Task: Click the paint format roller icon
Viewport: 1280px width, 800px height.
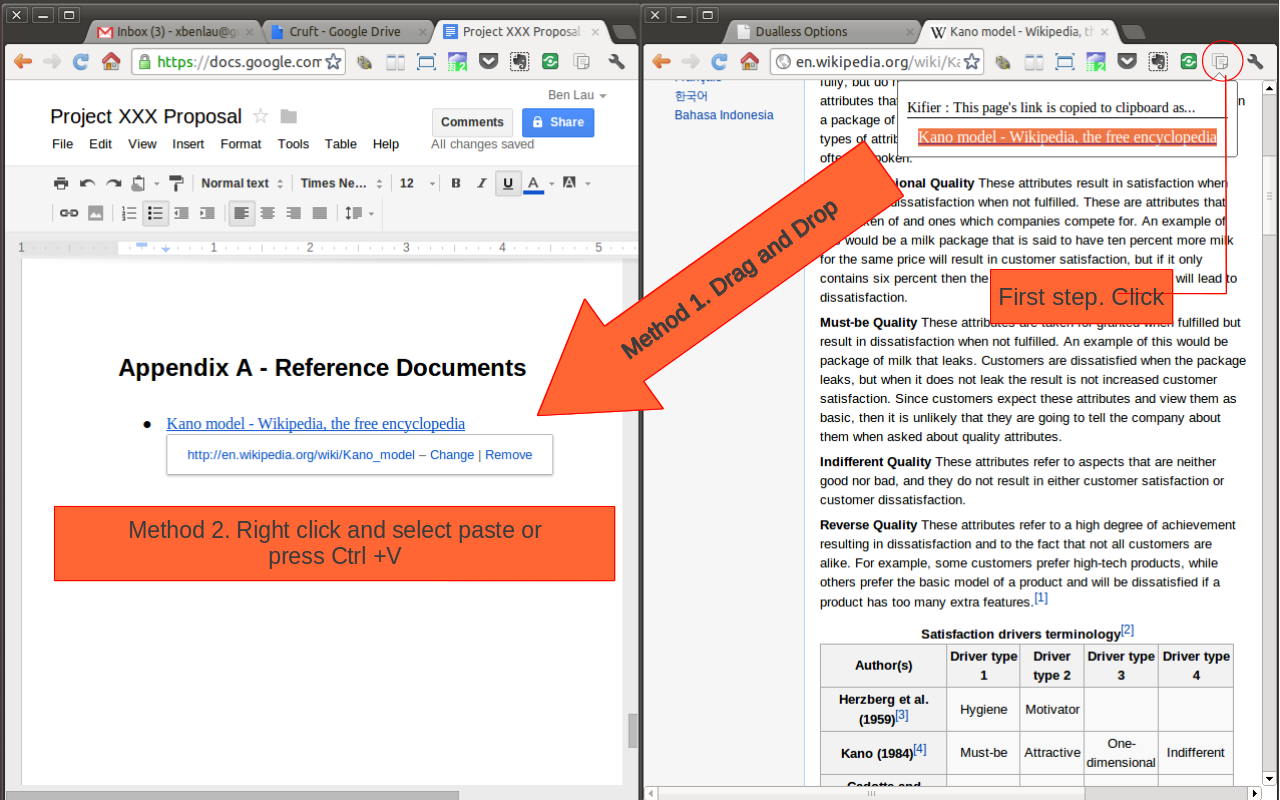Action: click(x=176, y=183)
